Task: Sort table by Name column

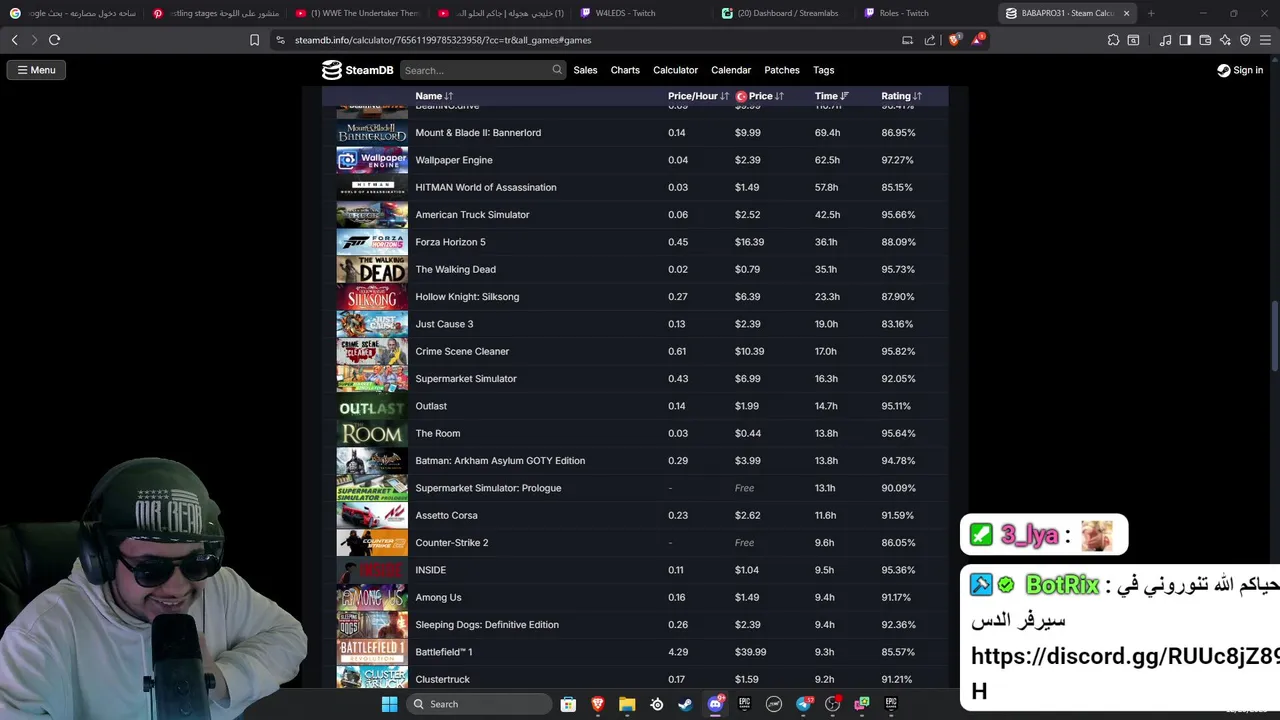Action: click(x=434, y=96)
